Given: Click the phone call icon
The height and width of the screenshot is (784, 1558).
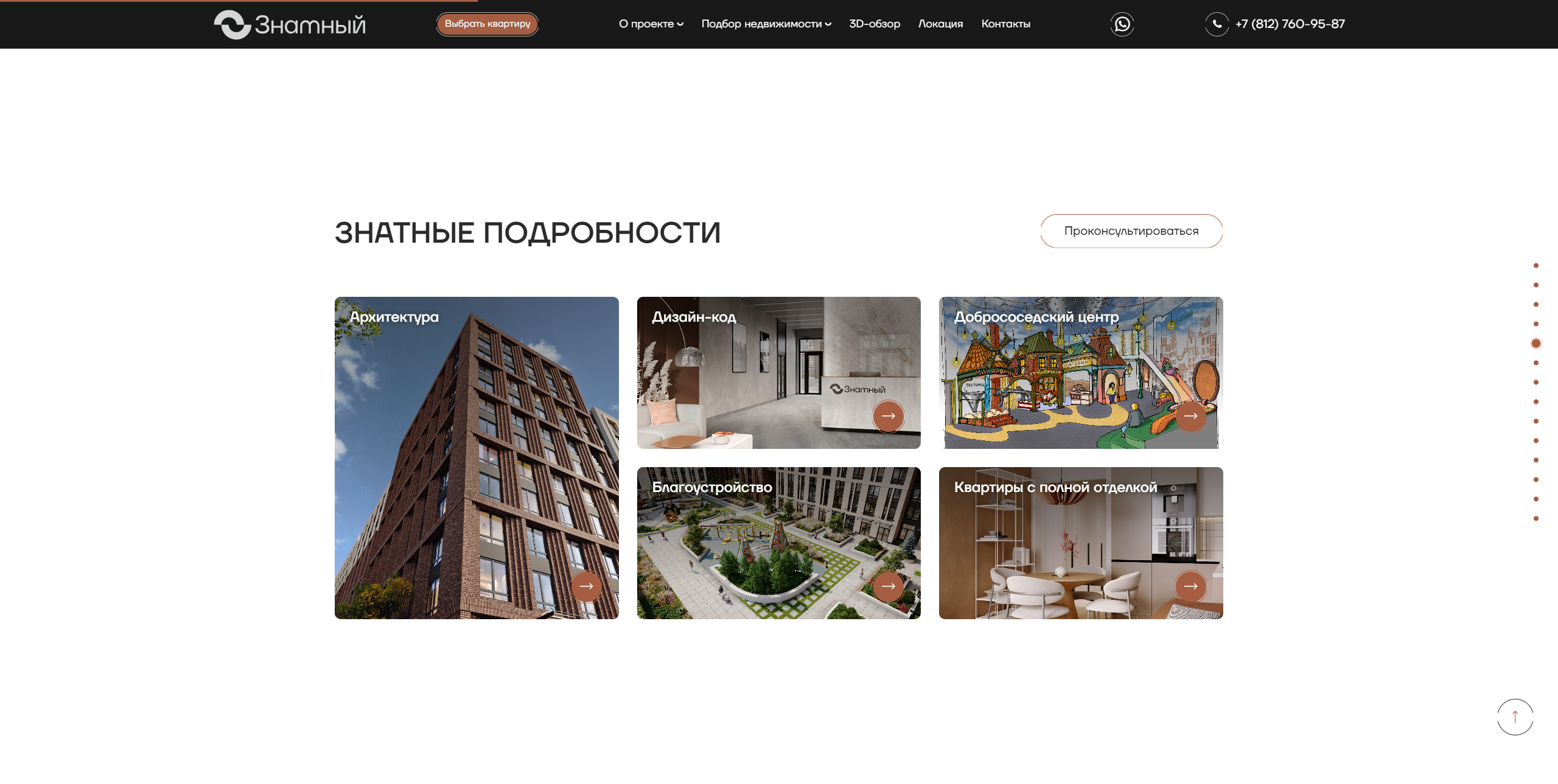Looking at the screenshot, I should (1217, 24).
